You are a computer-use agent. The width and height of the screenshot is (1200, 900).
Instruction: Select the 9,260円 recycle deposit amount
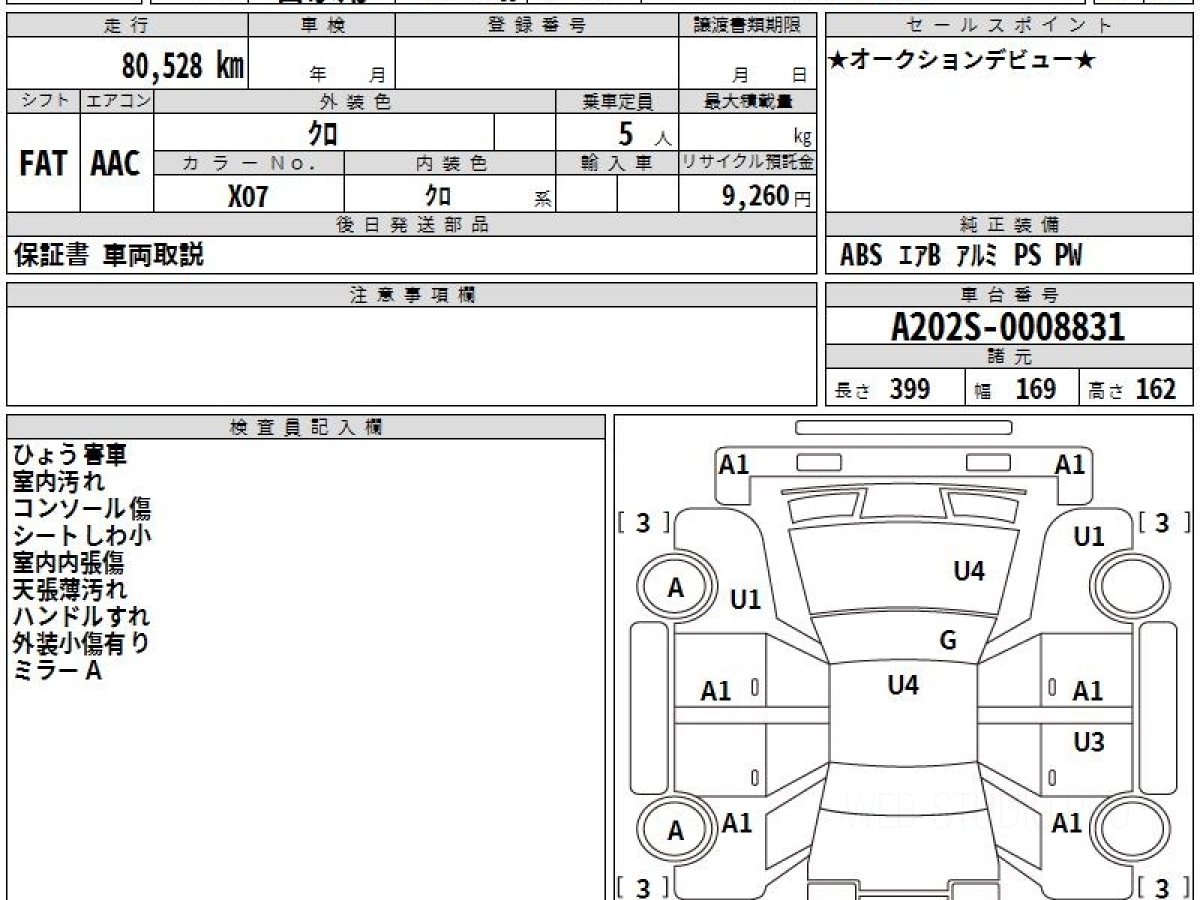pos(766,196)
